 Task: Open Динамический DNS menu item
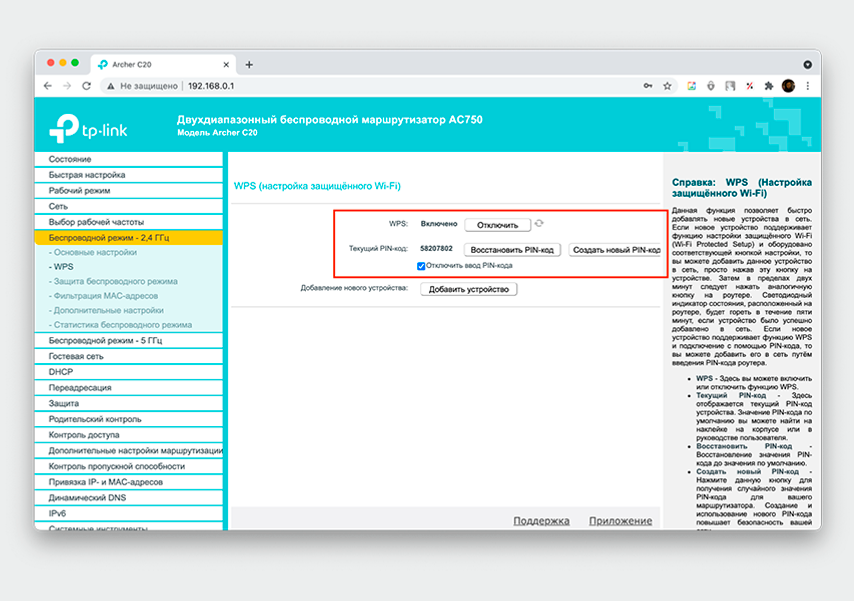[x=129, y=498]
